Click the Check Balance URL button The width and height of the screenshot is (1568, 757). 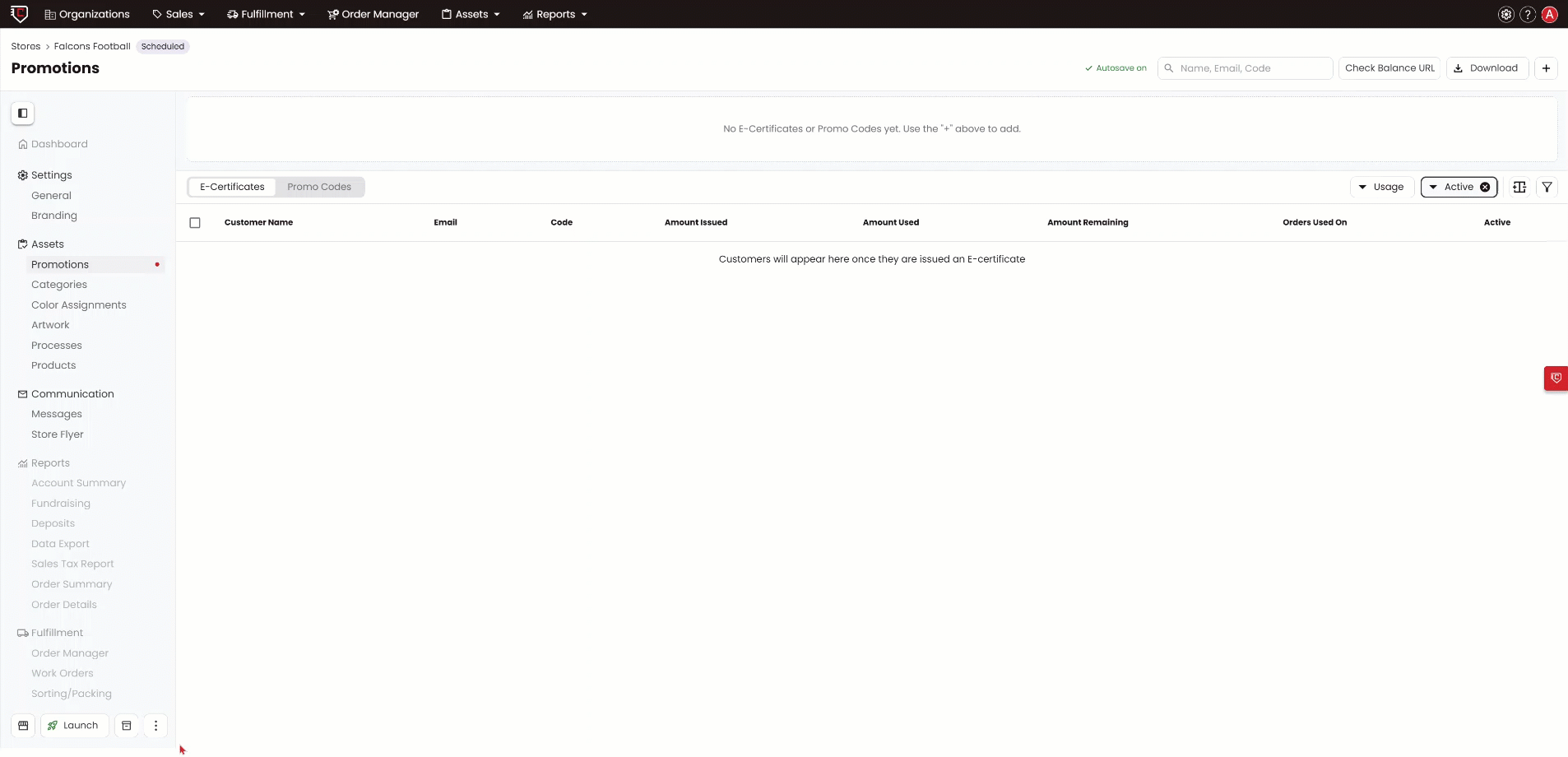1389,68
